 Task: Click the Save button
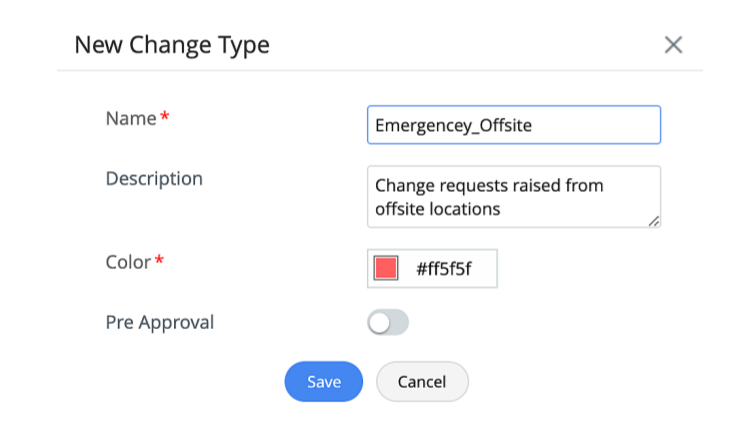coord(323,381)
